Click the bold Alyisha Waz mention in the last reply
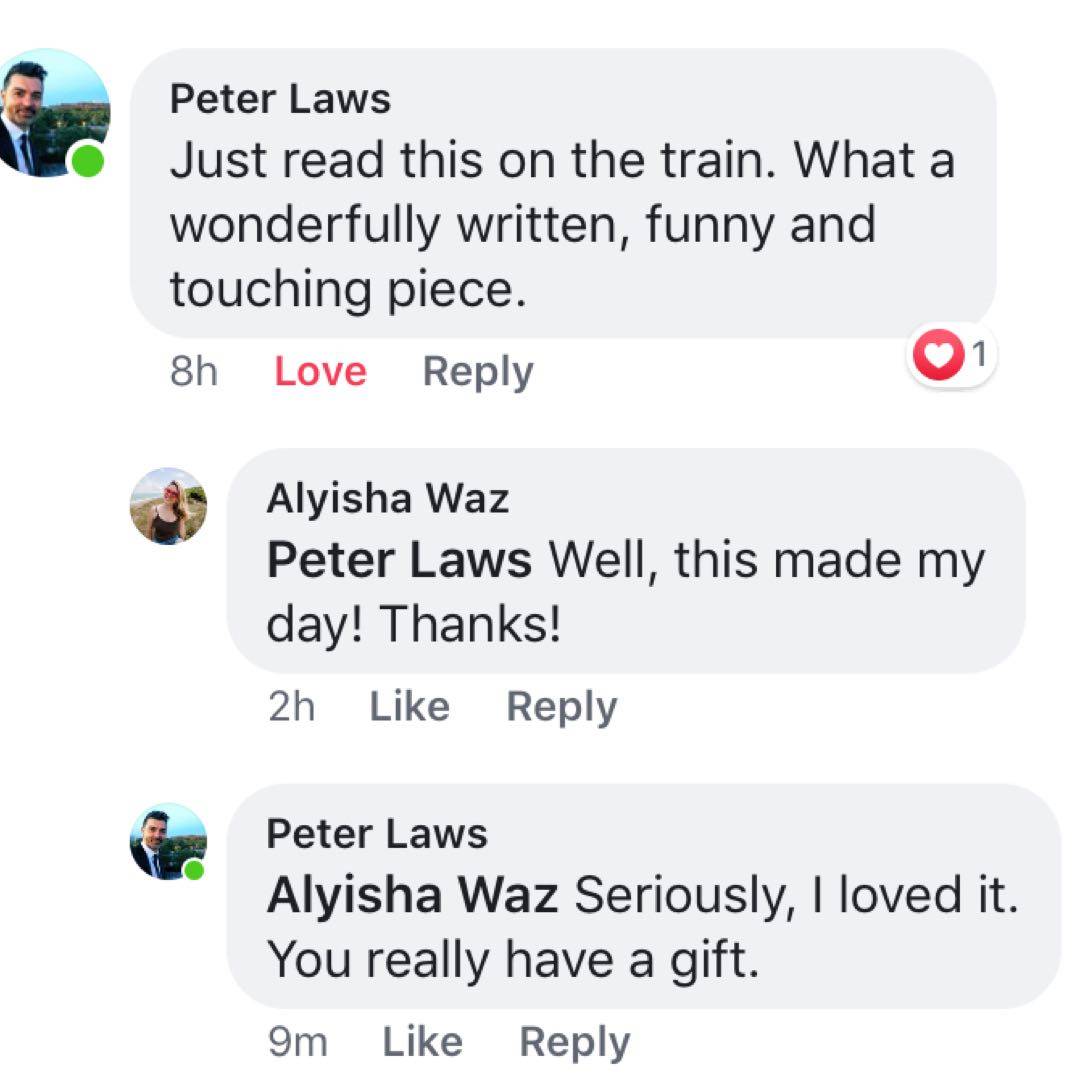Image resolution: width=1080 pixels, height=1080 pixels. point(411,896)
